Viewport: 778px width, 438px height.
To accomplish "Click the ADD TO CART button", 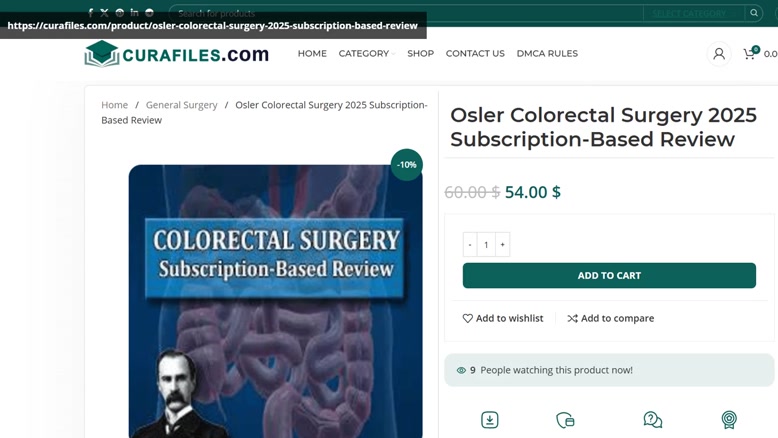I will 609,275.
